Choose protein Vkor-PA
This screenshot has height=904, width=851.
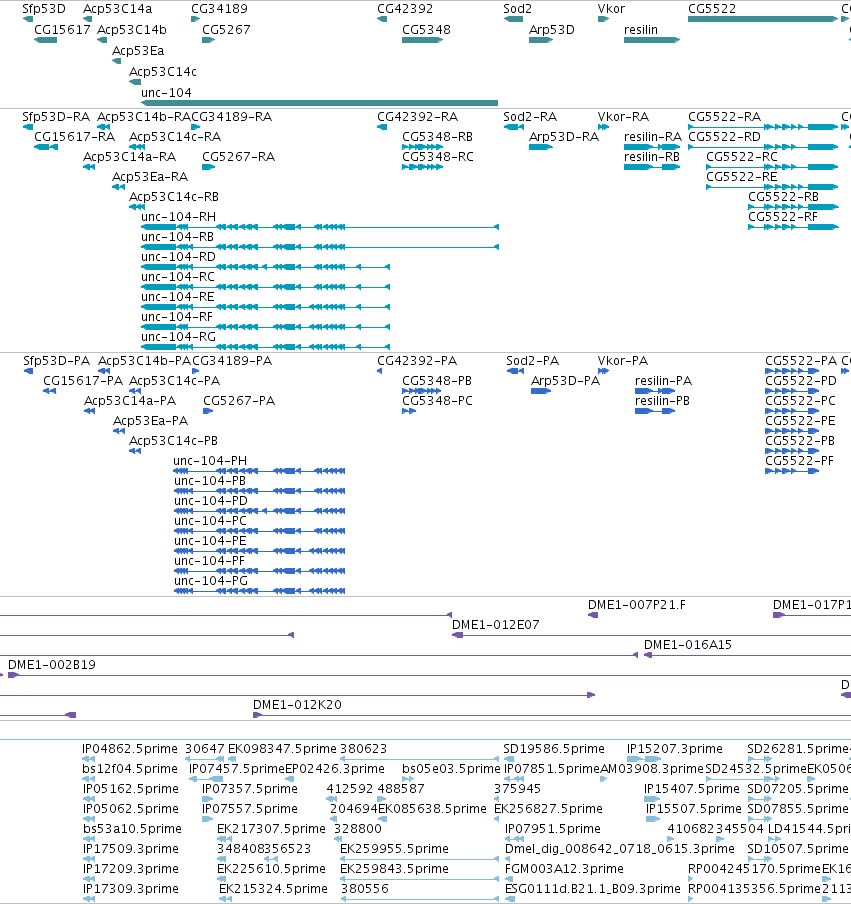(623, 361)
